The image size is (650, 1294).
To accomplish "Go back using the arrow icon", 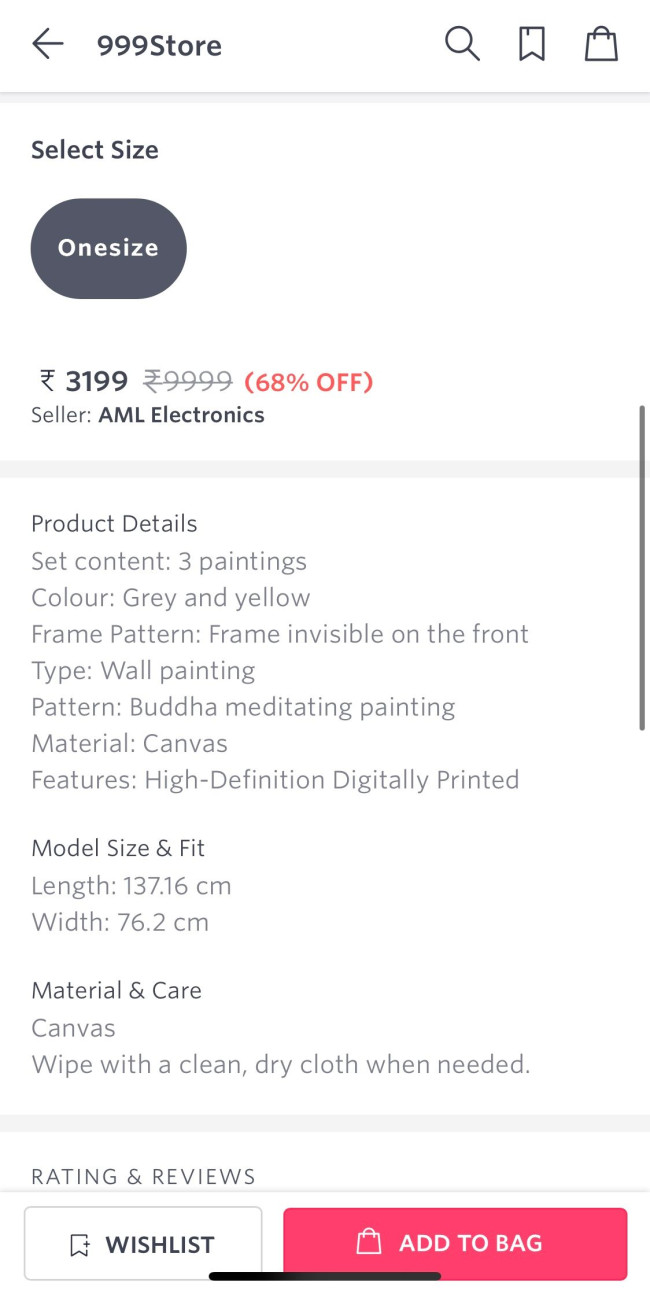I will click(47, 44).
